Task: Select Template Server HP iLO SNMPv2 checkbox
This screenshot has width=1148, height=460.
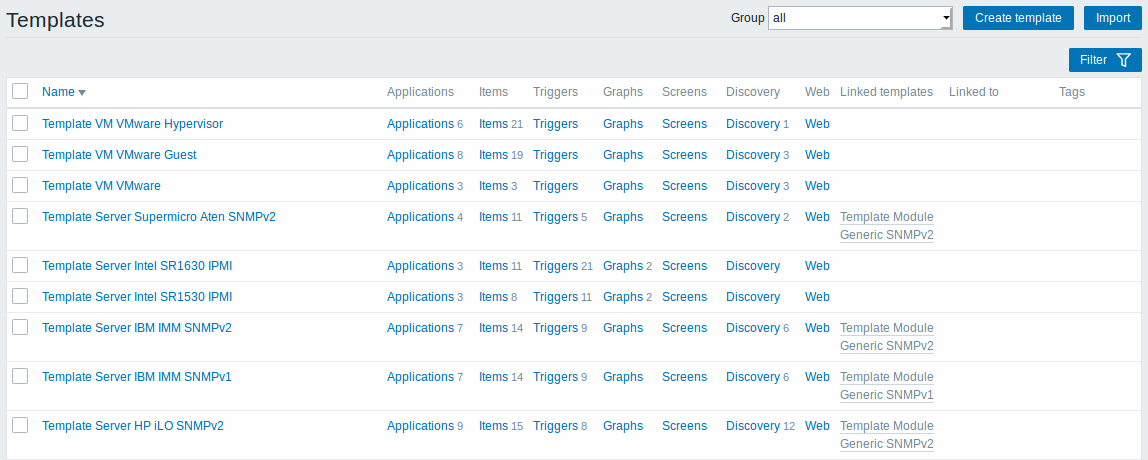Action: click(20, 425)
